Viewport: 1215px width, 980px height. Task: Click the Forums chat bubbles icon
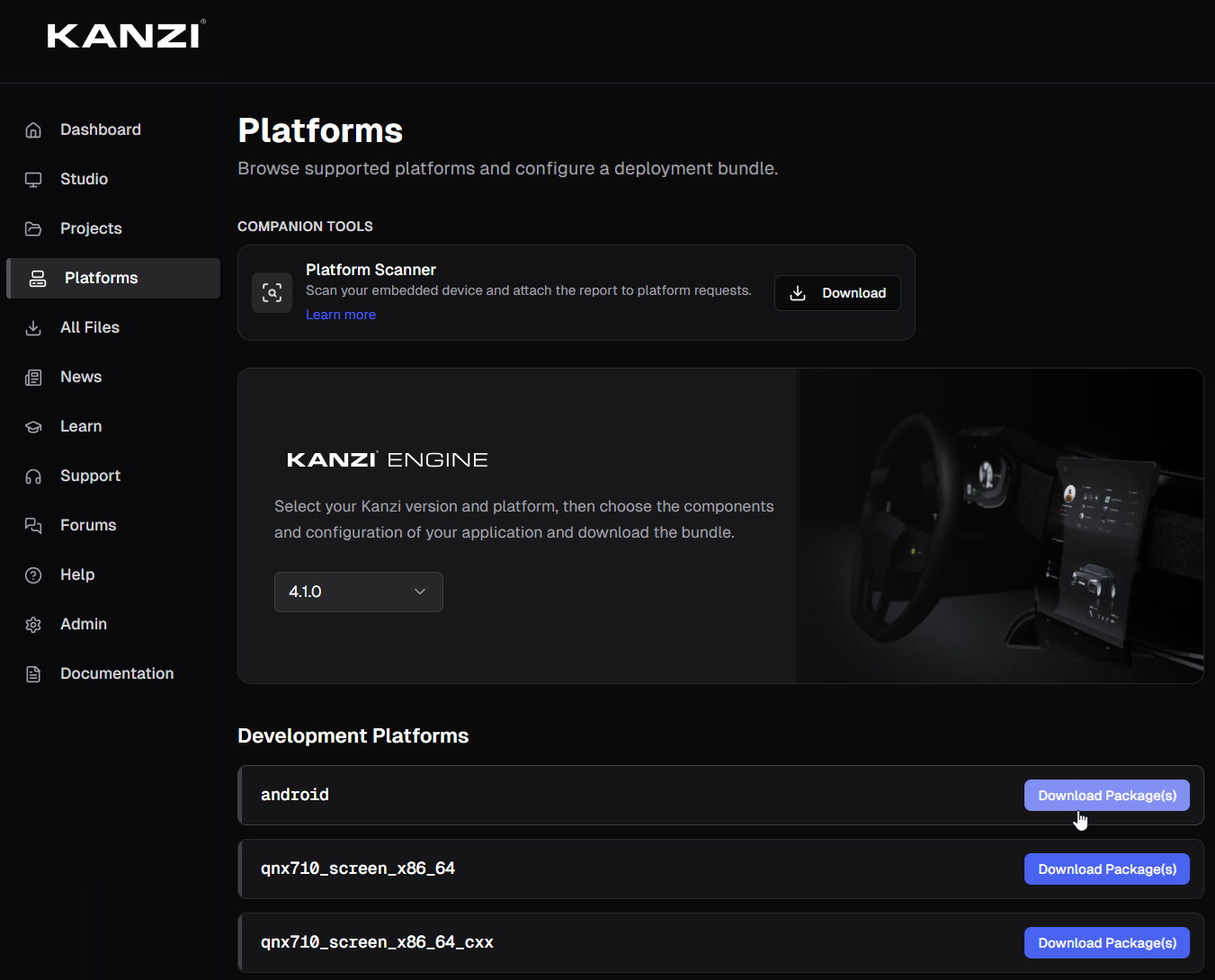click(x=33, y=525)
